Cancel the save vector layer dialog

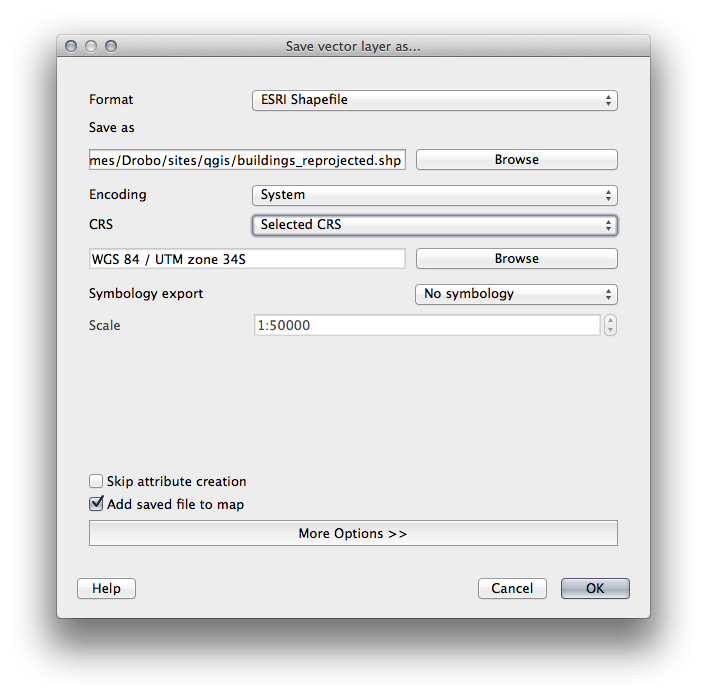pos(512,589)
